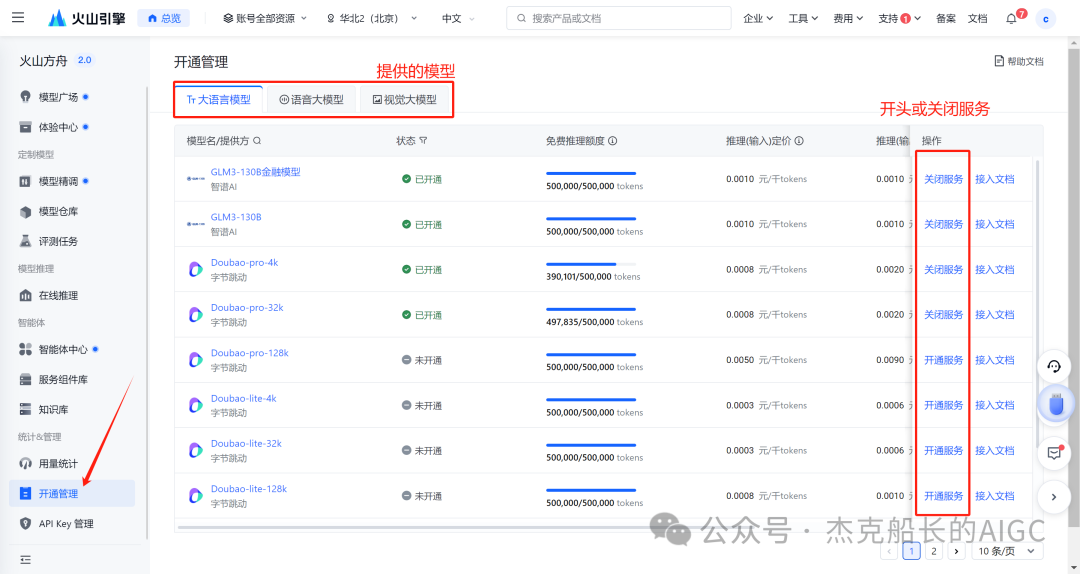The image size is (1080, 574).
Task: Click 关闭服务 for Doubao-pro-32k
Action: (943, 315)
